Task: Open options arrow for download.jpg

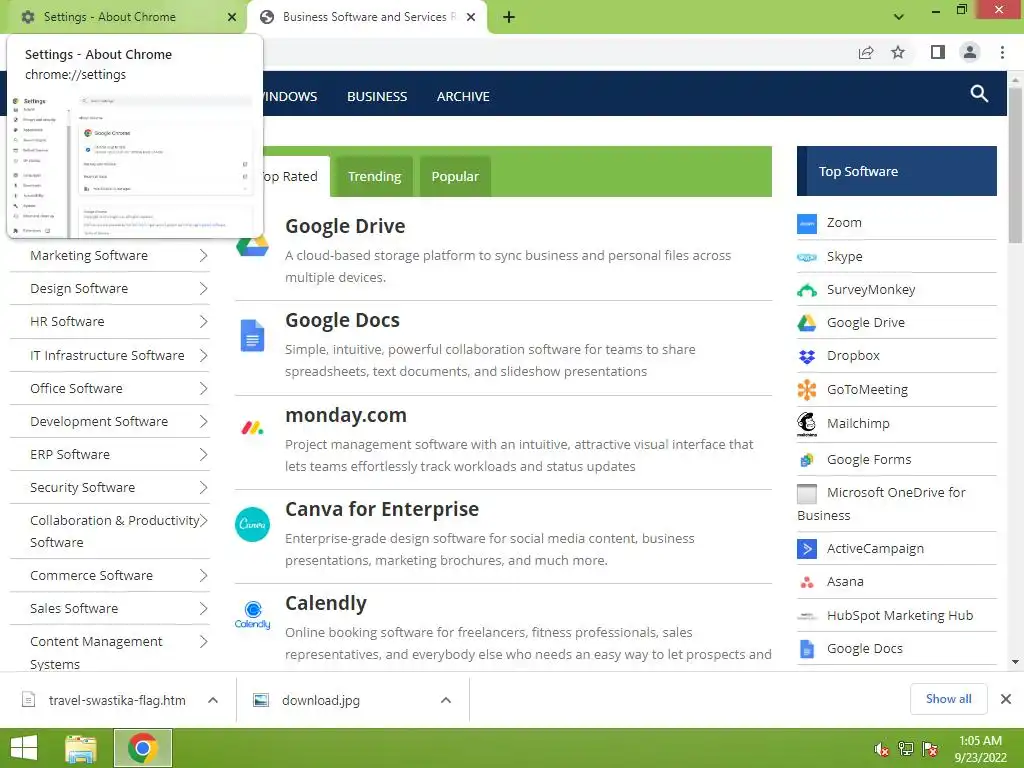Action: click(446, 700)
